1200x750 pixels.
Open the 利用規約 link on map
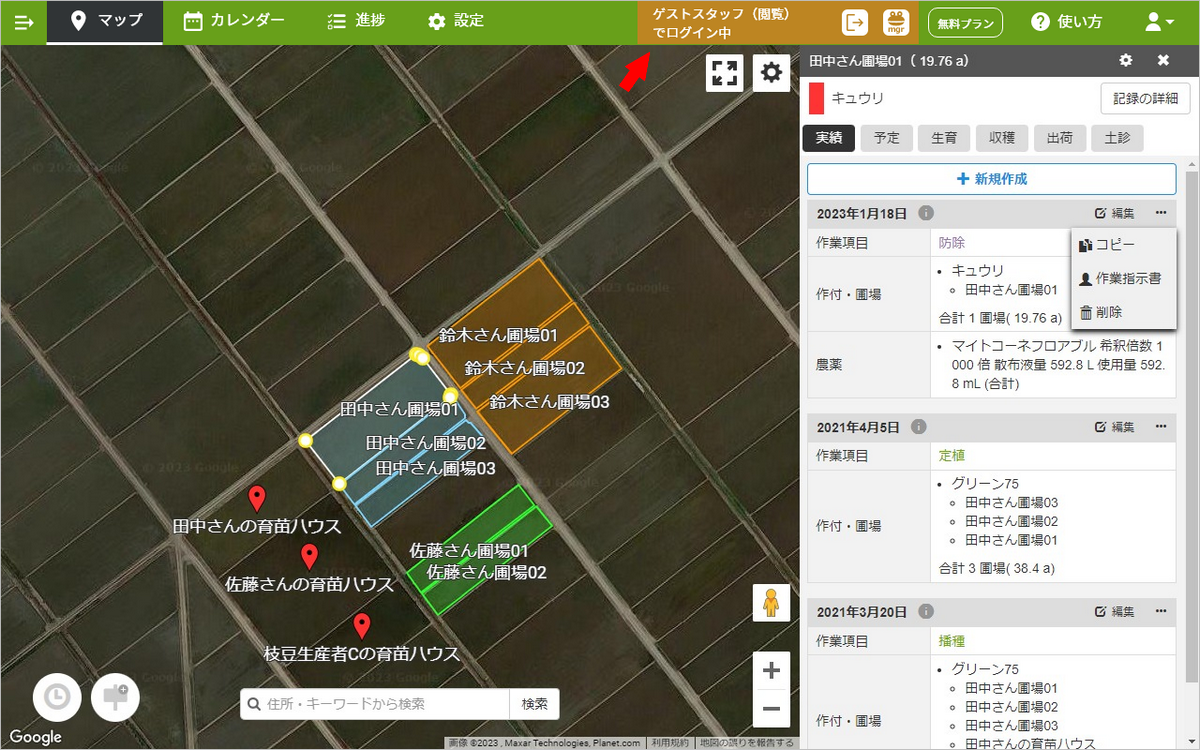coord(669,743)
